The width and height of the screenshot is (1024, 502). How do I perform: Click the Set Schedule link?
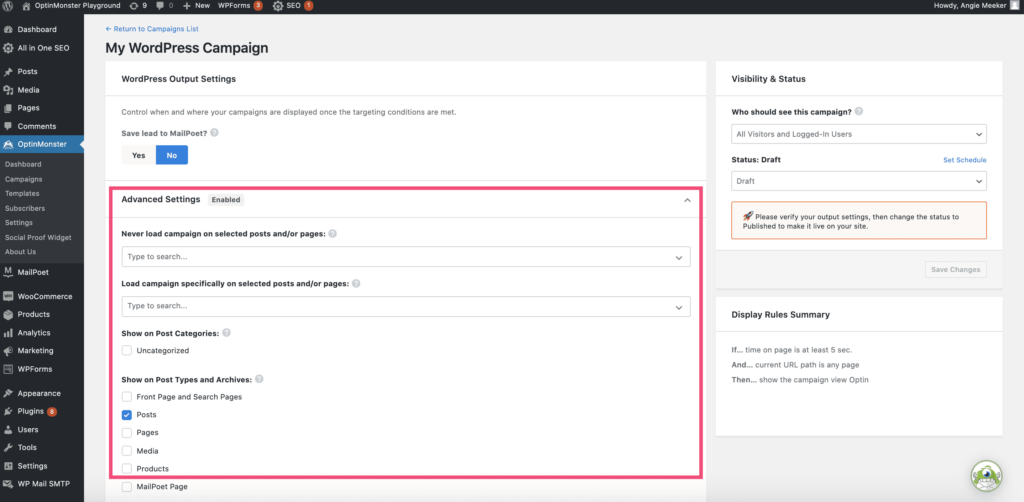coord(965,160)
